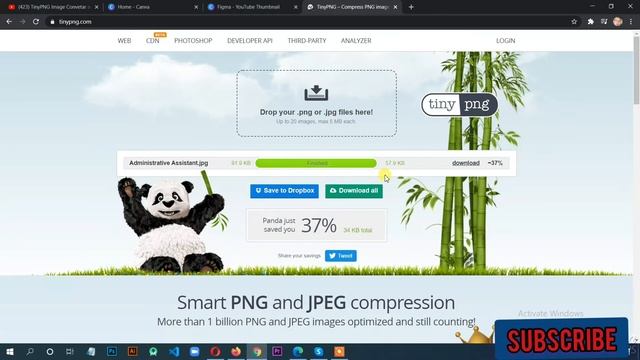Click the SUBSCRIBE button overlay
640x360 pixels.
click(x=561, y=339)
